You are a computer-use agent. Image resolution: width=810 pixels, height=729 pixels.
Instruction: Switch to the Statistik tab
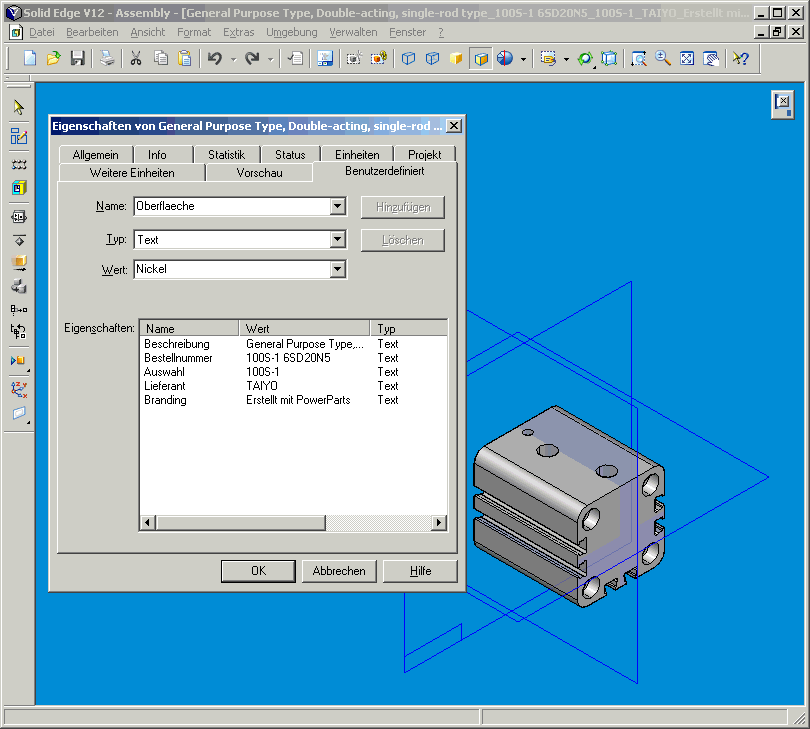226,155
